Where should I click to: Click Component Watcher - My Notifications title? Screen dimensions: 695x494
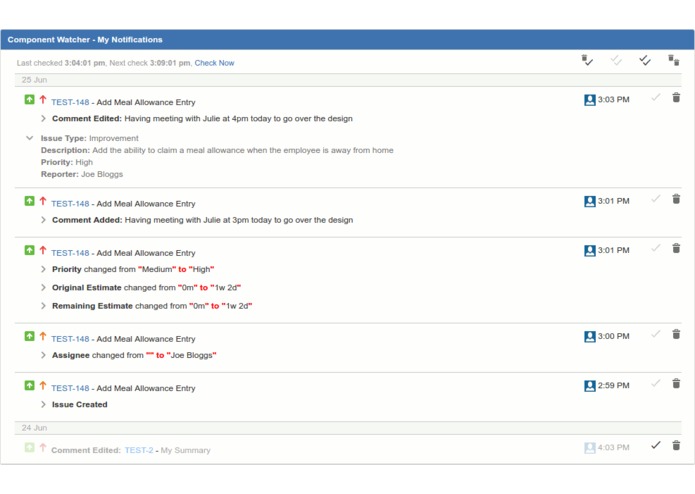click(x=85, y=39)
